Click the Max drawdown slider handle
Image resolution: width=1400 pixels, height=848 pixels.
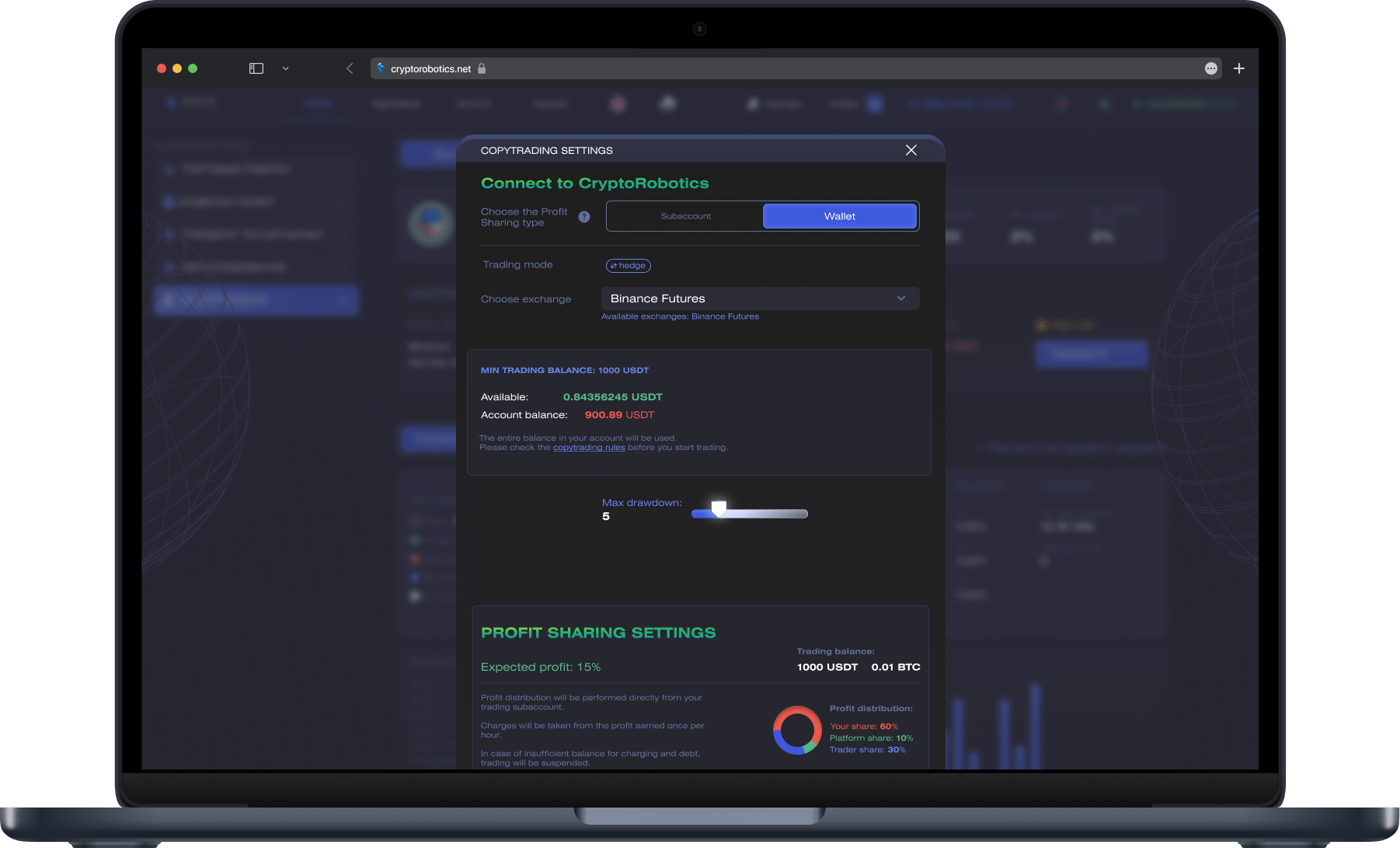coord(719,508)
